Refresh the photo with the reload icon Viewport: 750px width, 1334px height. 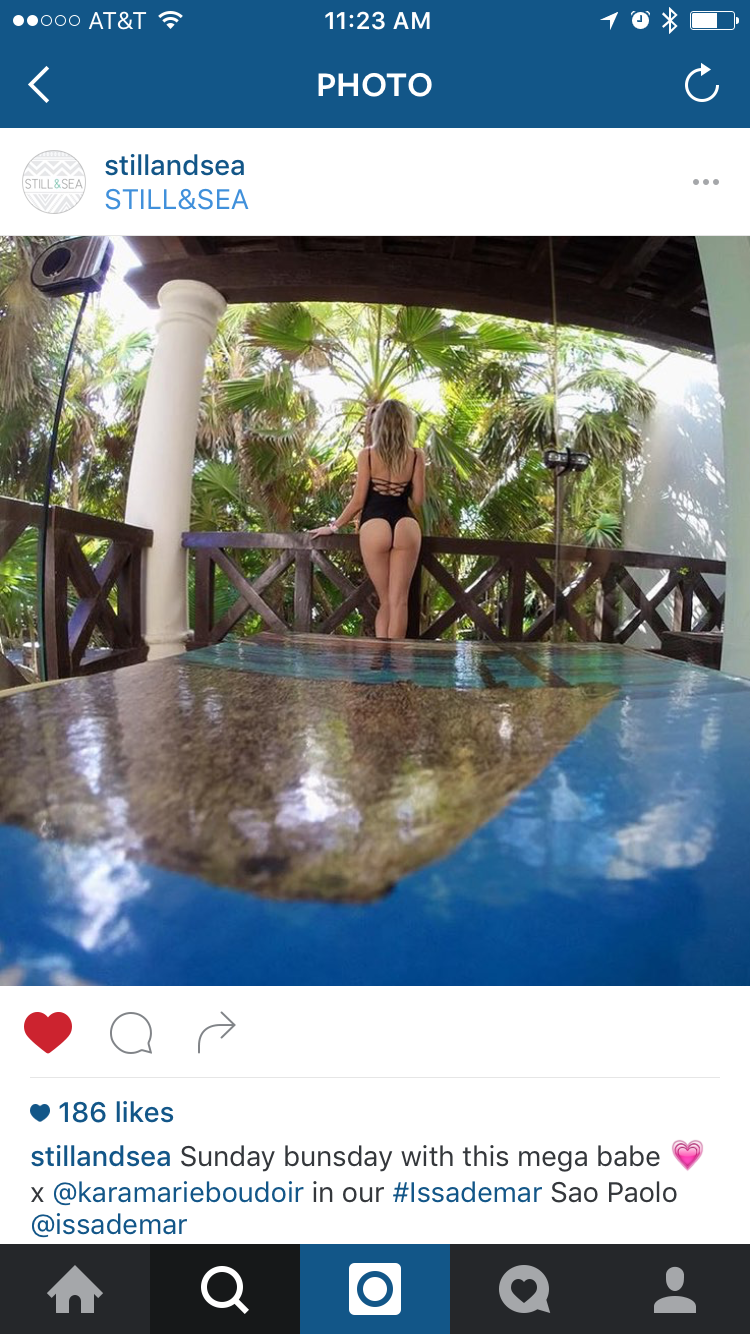click(702, 84)
